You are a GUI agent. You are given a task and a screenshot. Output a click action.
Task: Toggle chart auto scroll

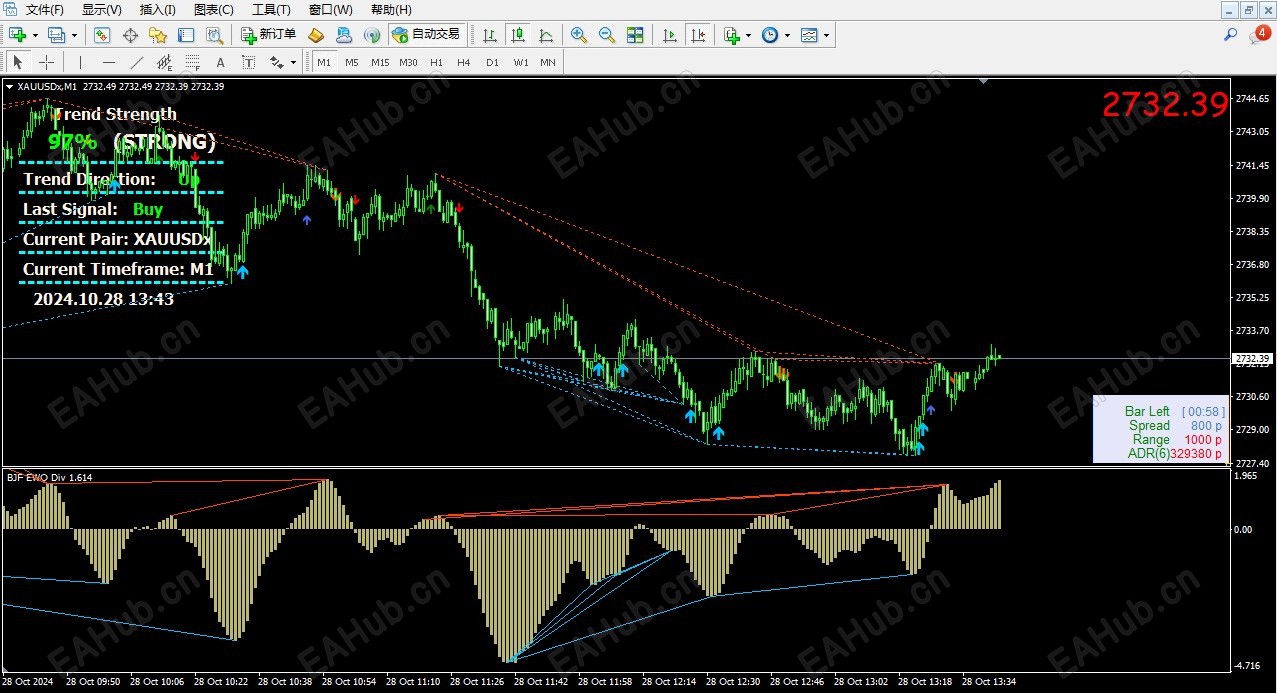(x=670, y=35)
